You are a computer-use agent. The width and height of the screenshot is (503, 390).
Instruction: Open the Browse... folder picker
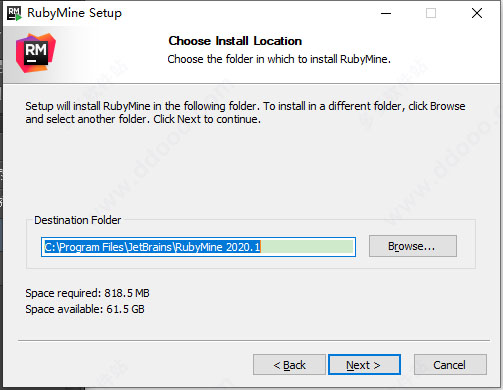(413, 246)
